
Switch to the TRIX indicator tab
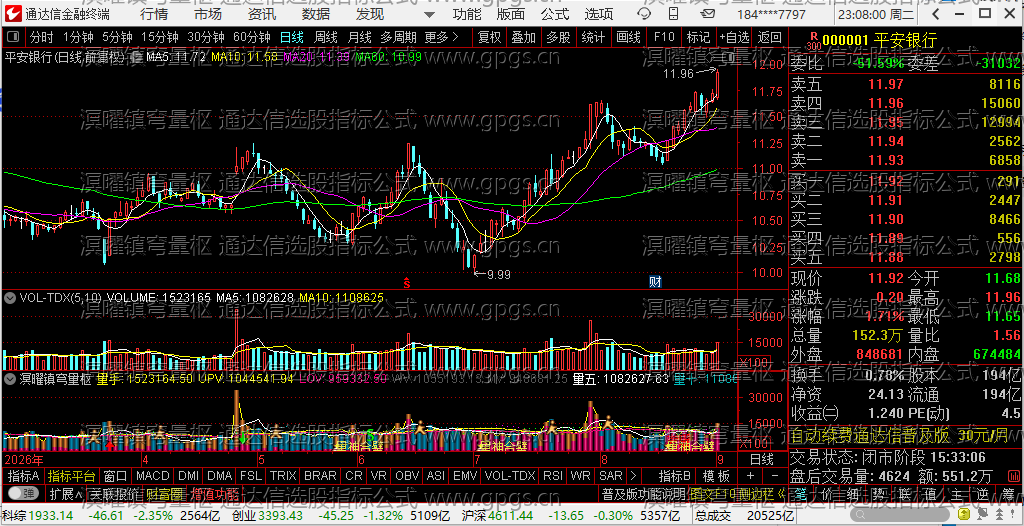(283, 476)
